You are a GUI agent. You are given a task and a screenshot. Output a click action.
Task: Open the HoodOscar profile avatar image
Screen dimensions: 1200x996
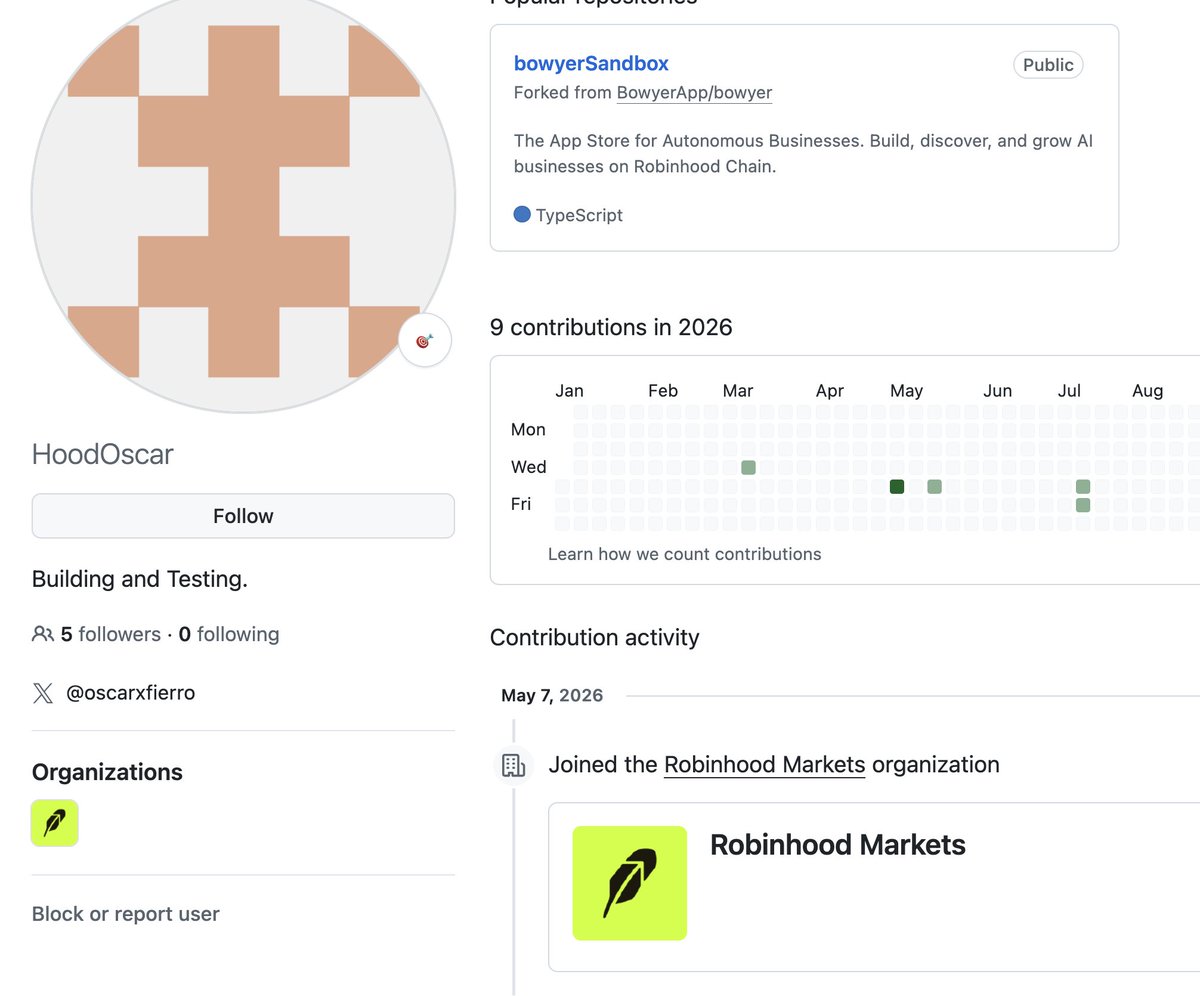[x=243, y=200]
